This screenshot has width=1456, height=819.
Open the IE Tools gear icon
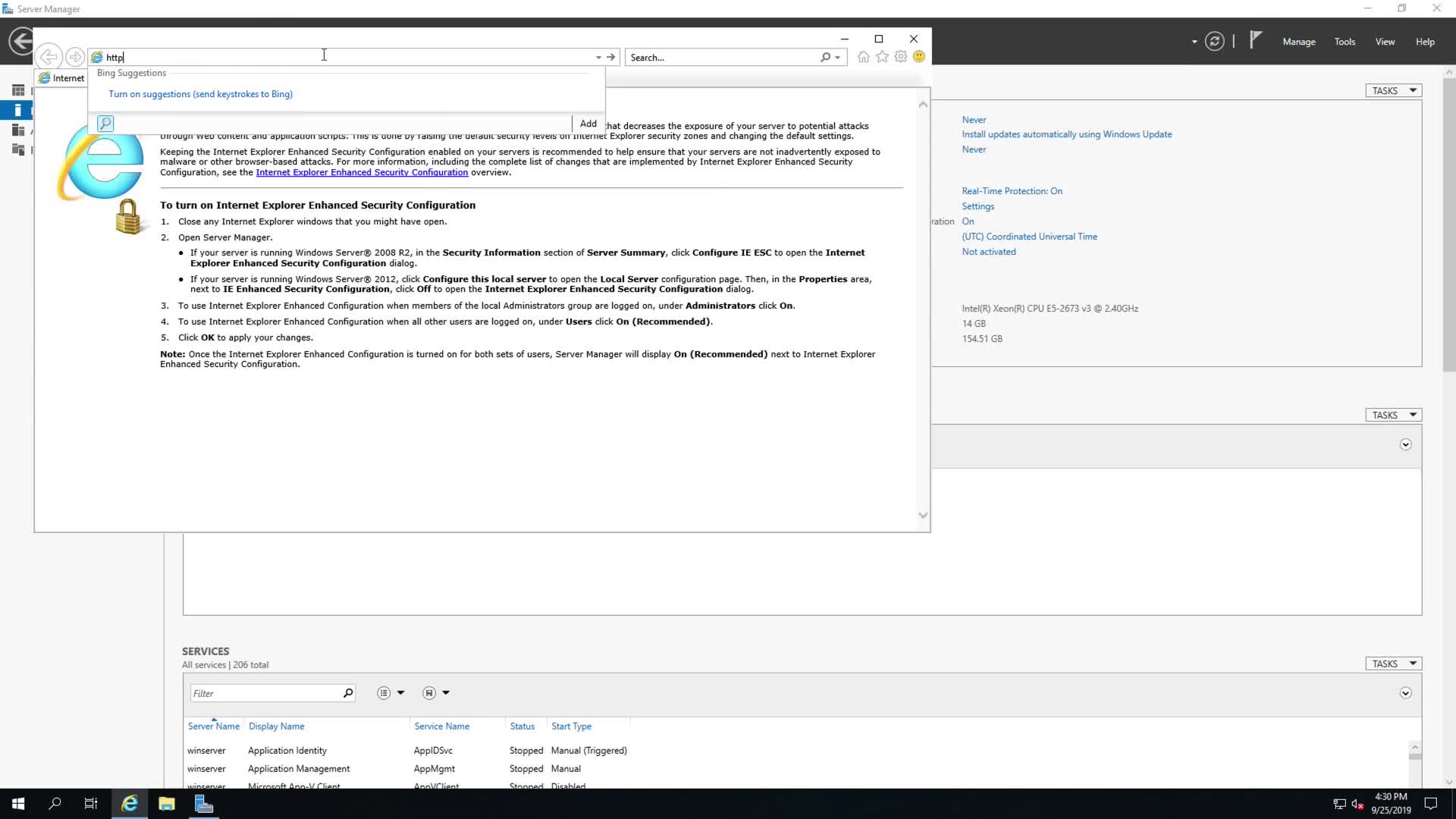[901, 57]
